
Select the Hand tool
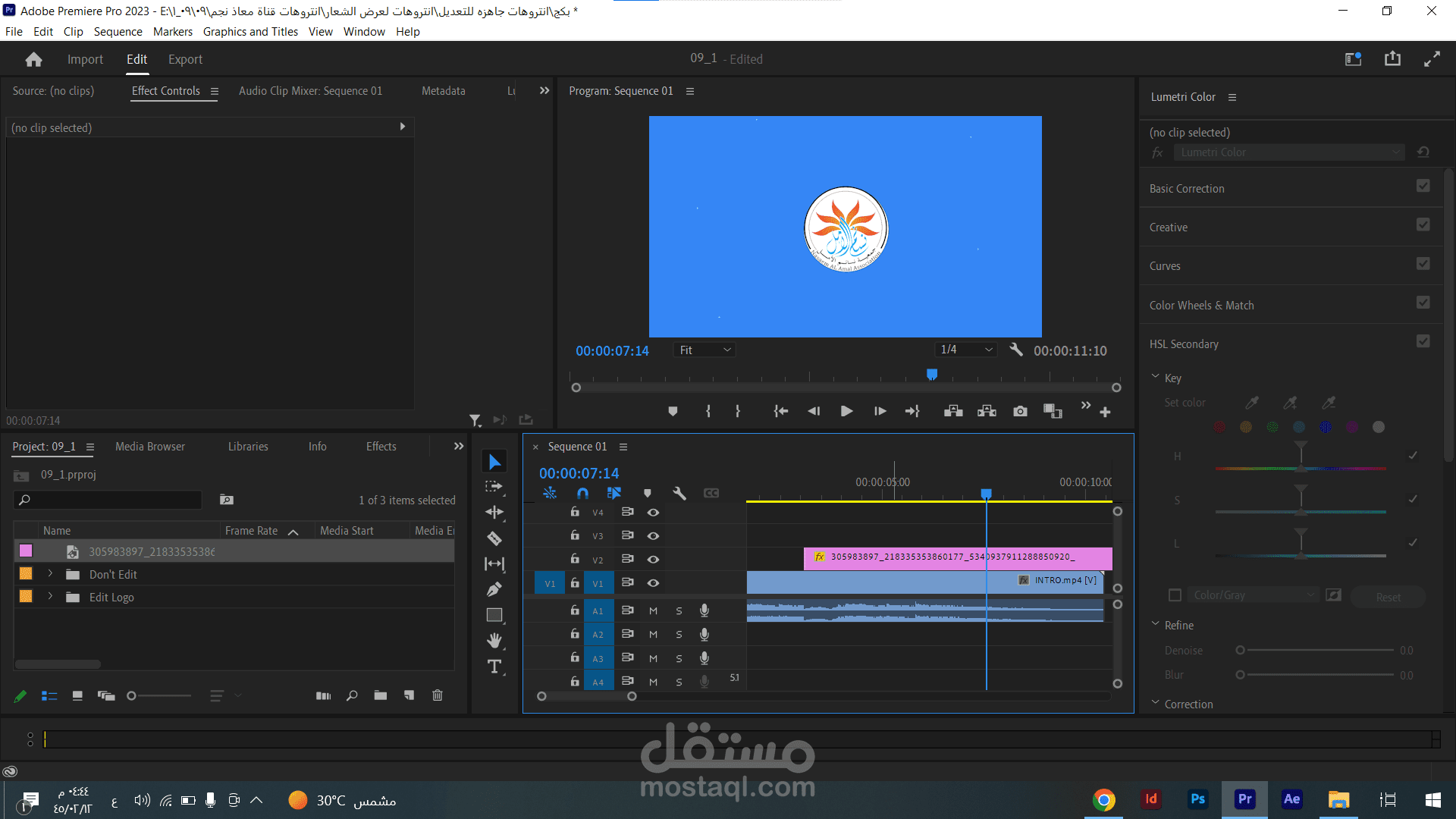coord(494,641)
